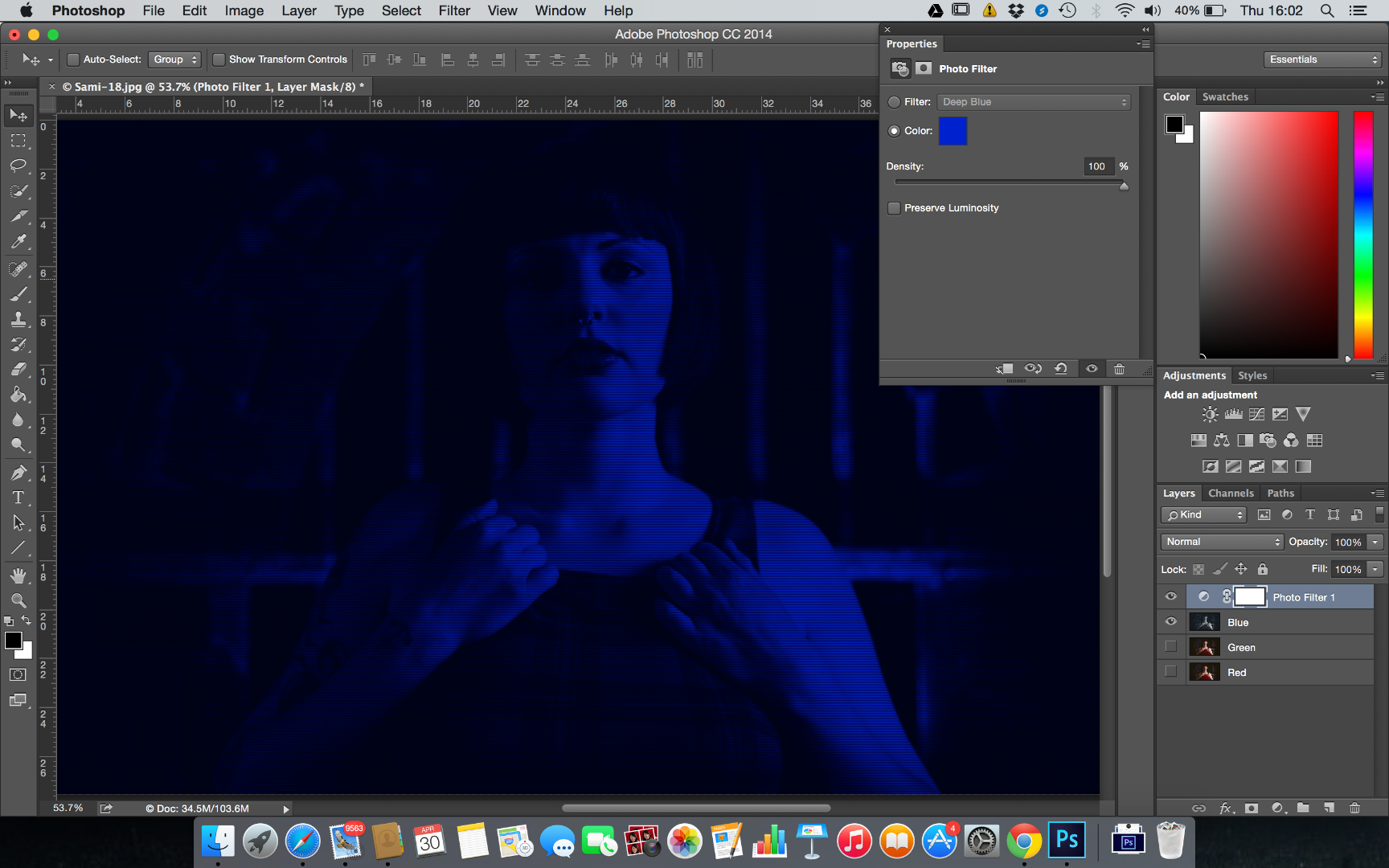This screenshot has width=1389, height=868.
Task: Select the Type tool
Action: click(18, 497)
